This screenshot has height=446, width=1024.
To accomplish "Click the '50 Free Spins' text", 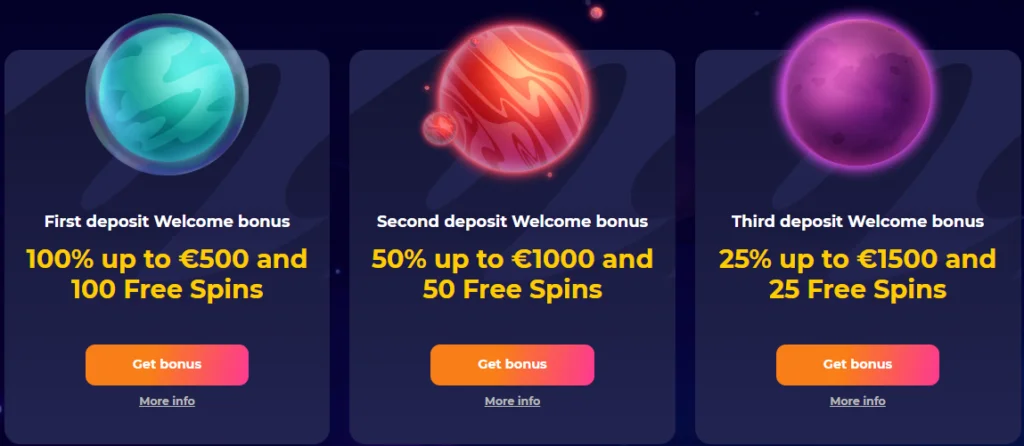I will (x=512, y=289).
